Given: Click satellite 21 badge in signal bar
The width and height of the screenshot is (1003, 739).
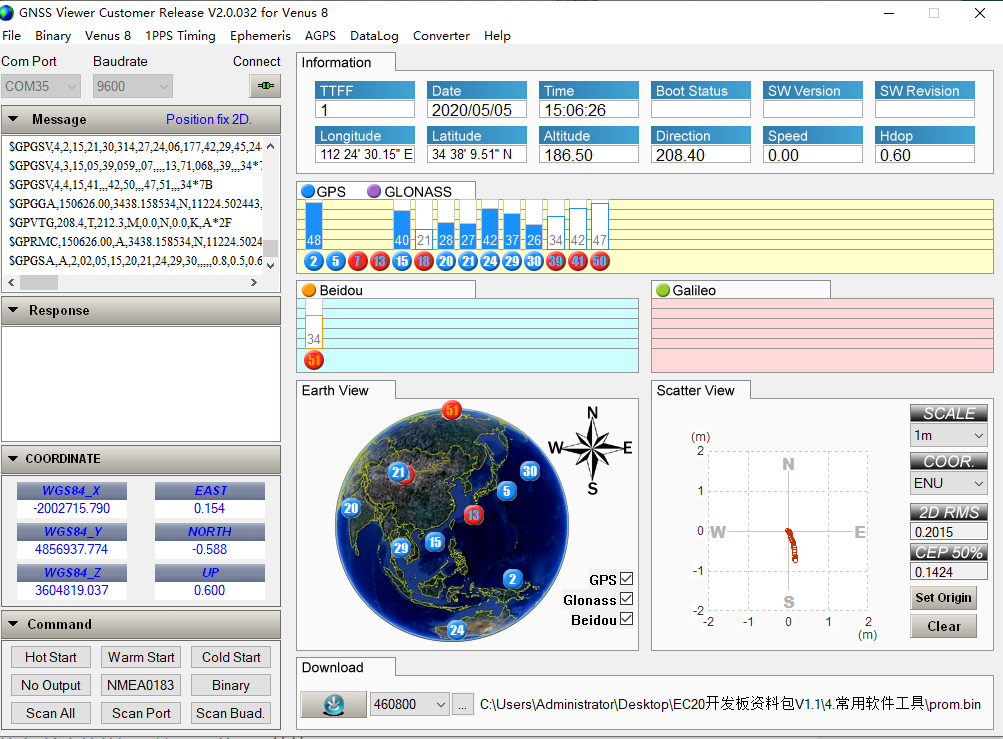Looking at the screenshot, I should [x=468, y=261].
